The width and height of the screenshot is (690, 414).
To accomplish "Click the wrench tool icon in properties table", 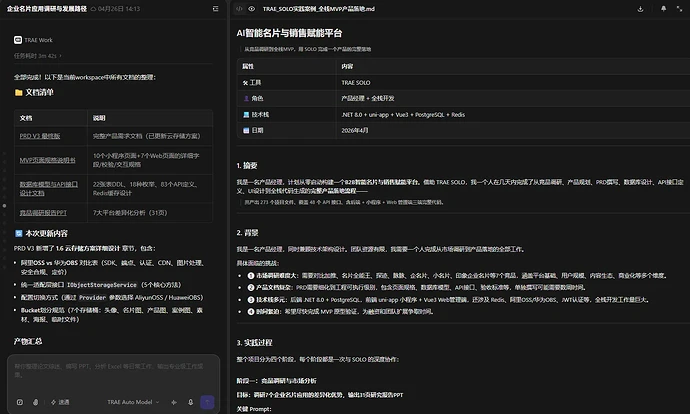I will 245,83.
